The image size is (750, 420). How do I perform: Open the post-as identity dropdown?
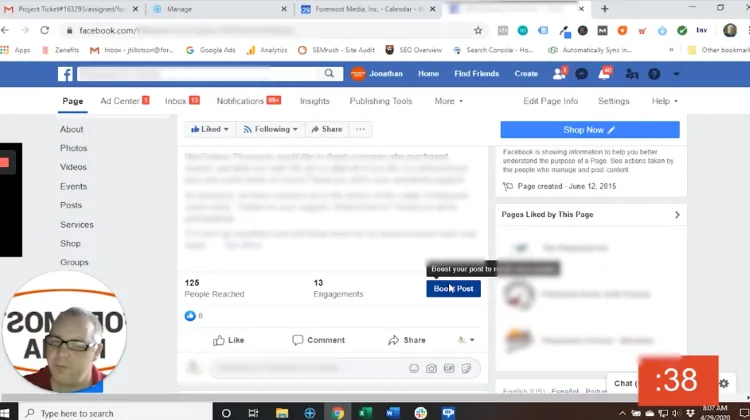coord(465,340)
